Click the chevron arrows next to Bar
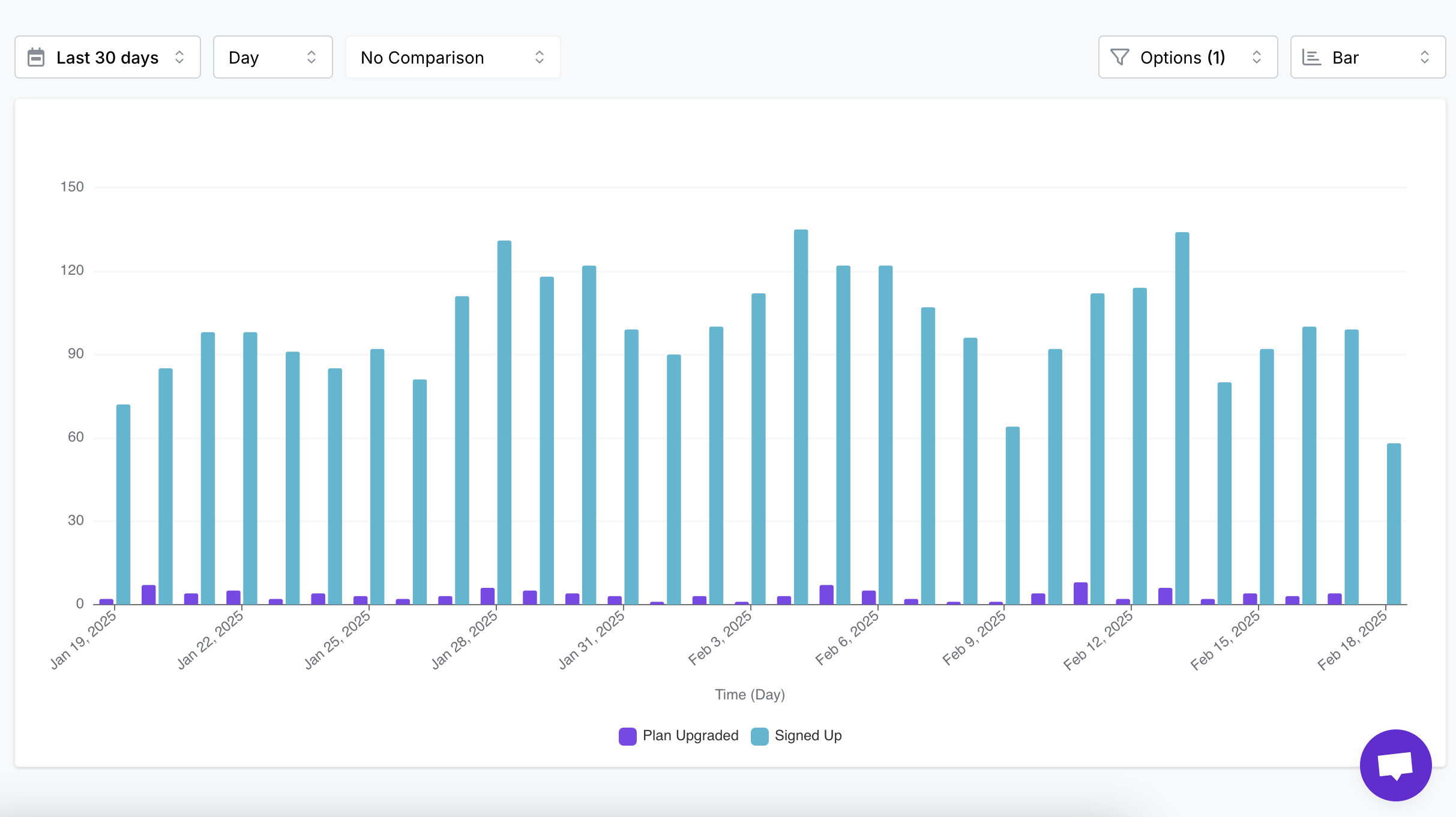 pyautogui.click(x=1424, y=58)
